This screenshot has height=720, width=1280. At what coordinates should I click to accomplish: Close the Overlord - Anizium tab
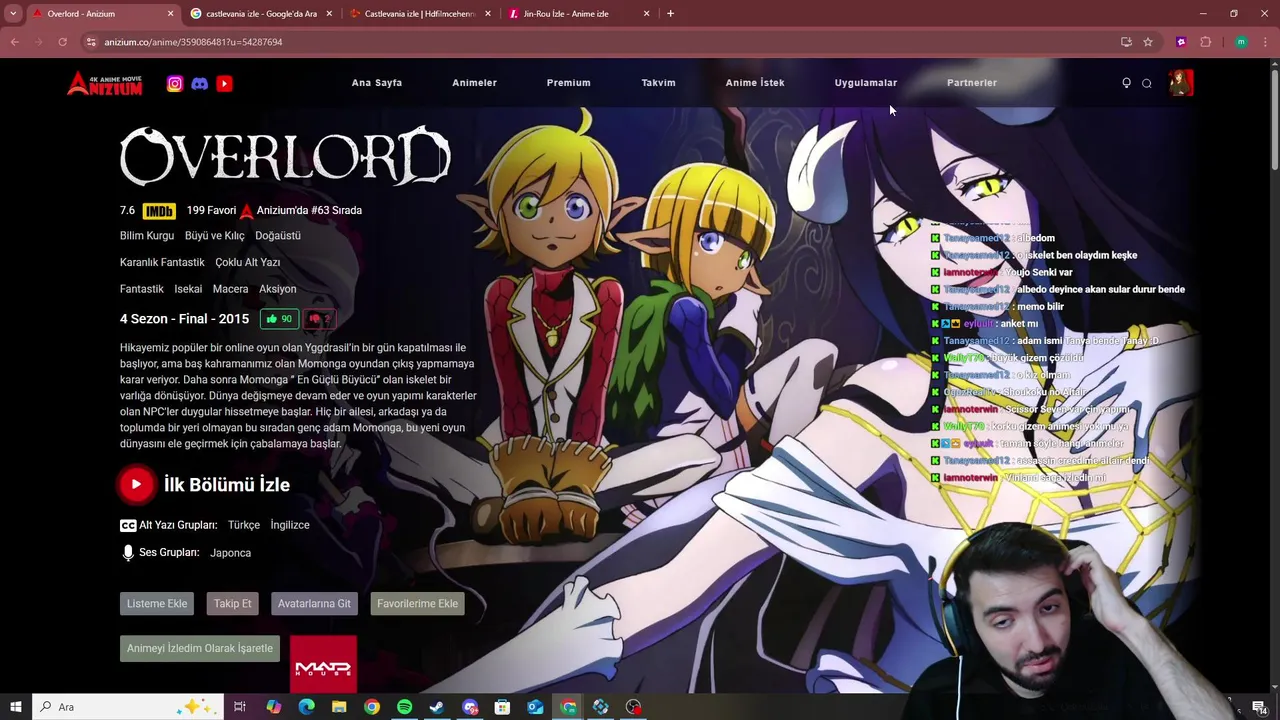click(x=170, y=14)
